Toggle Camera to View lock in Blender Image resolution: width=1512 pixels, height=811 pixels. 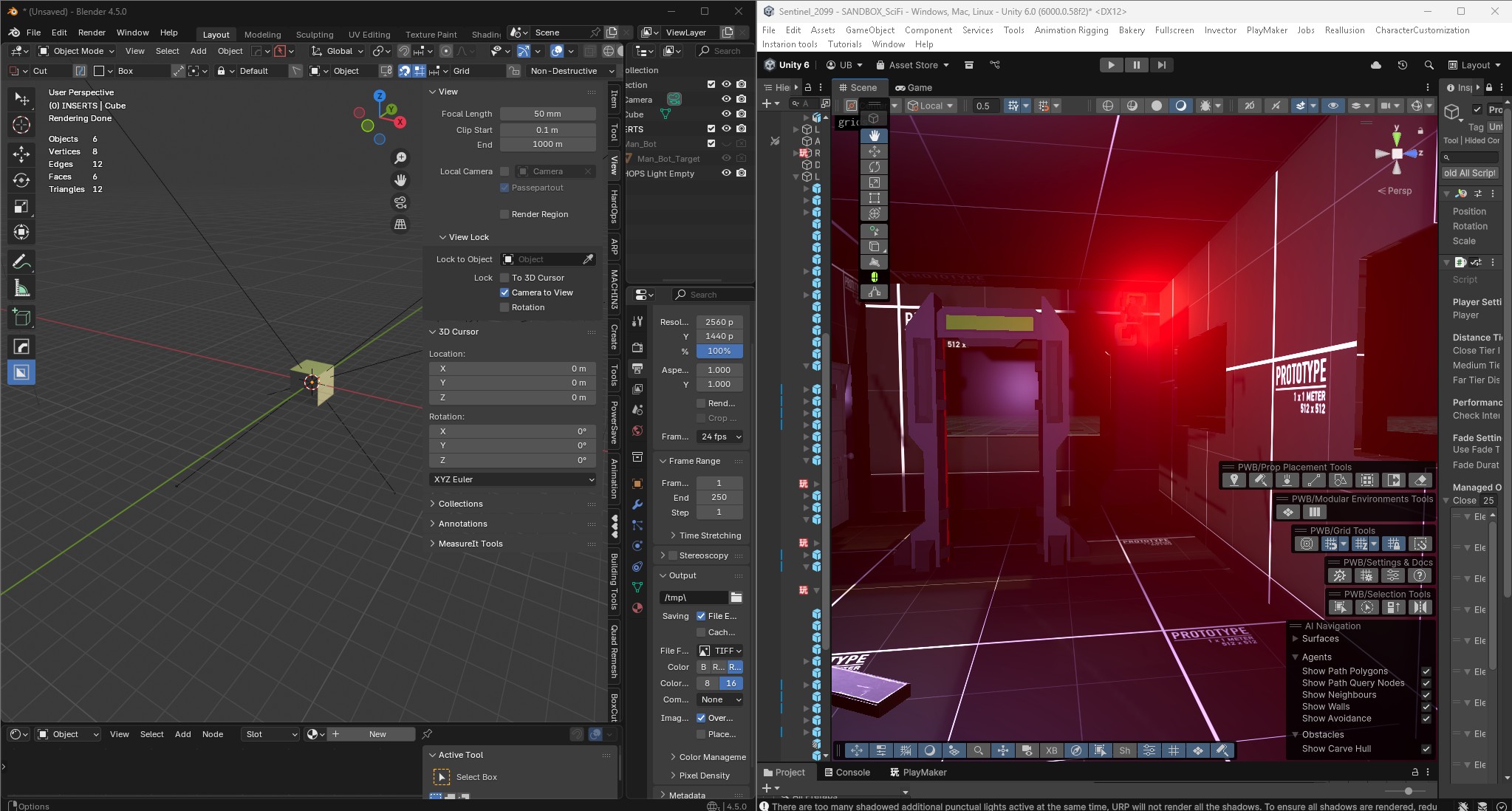coord(505,292)
